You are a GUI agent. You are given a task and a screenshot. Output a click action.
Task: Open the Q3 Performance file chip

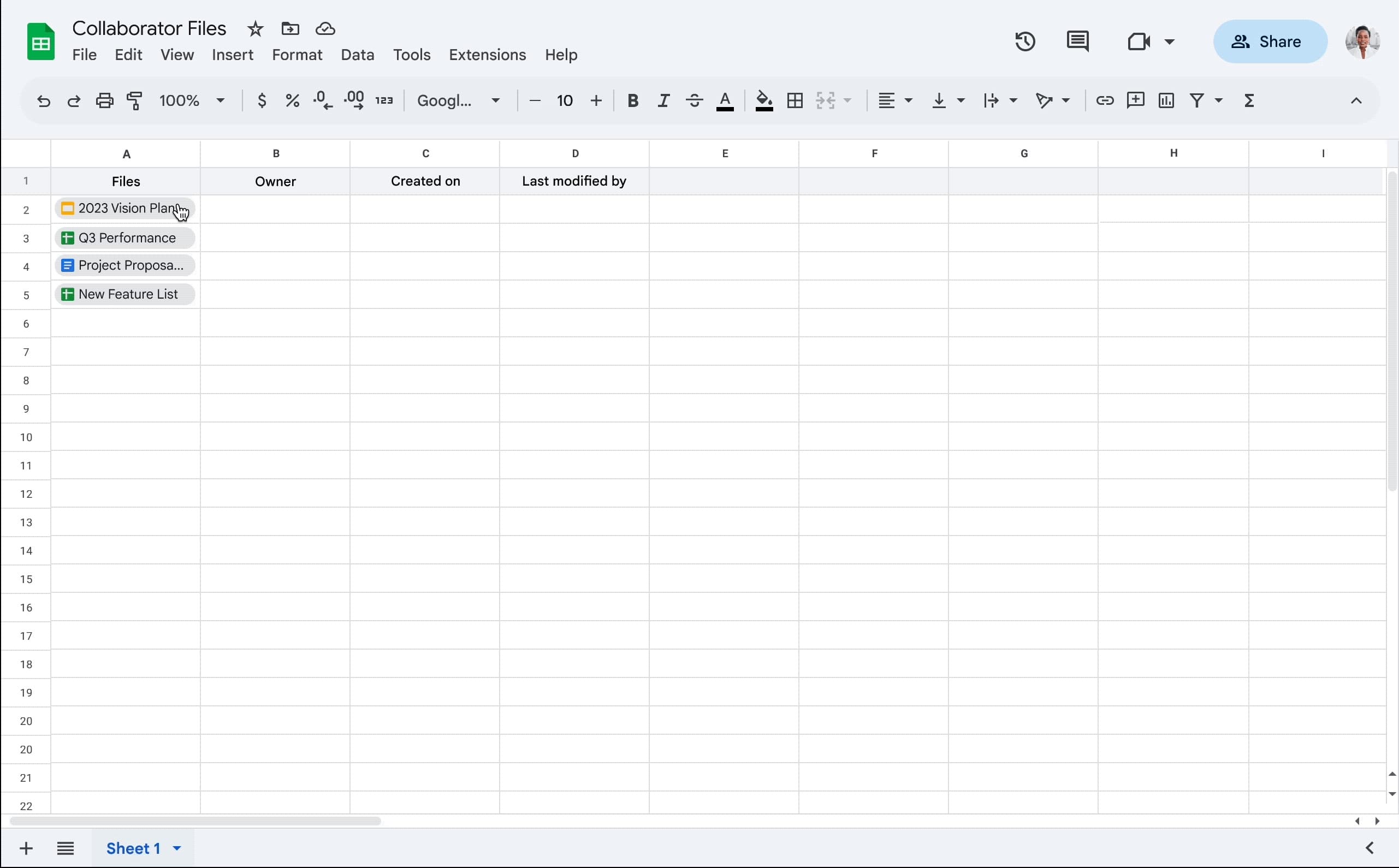pyautogui.click(x=125, y=237)
